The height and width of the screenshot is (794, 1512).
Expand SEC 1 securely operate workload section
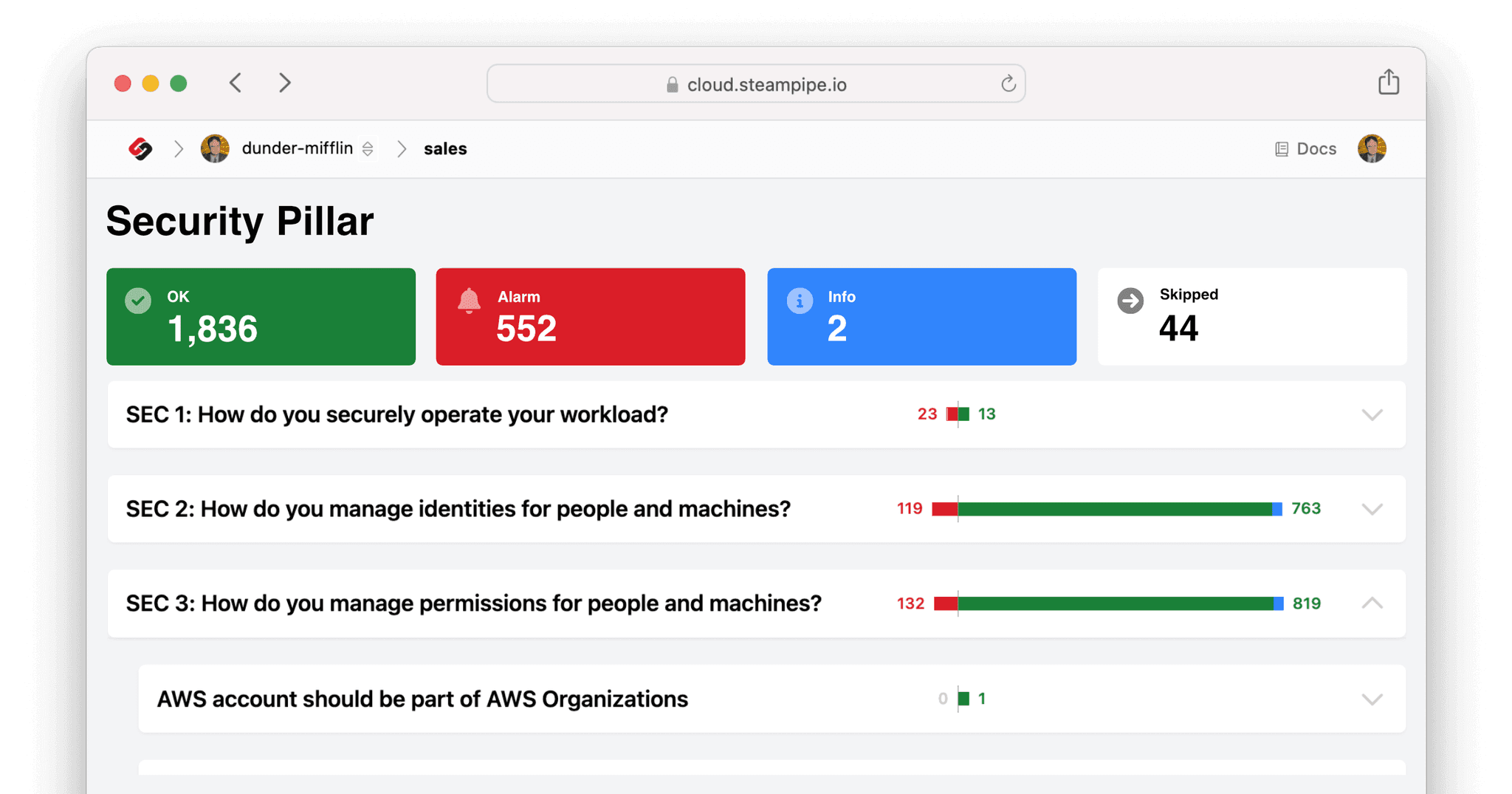click(x=1372, y=414)
